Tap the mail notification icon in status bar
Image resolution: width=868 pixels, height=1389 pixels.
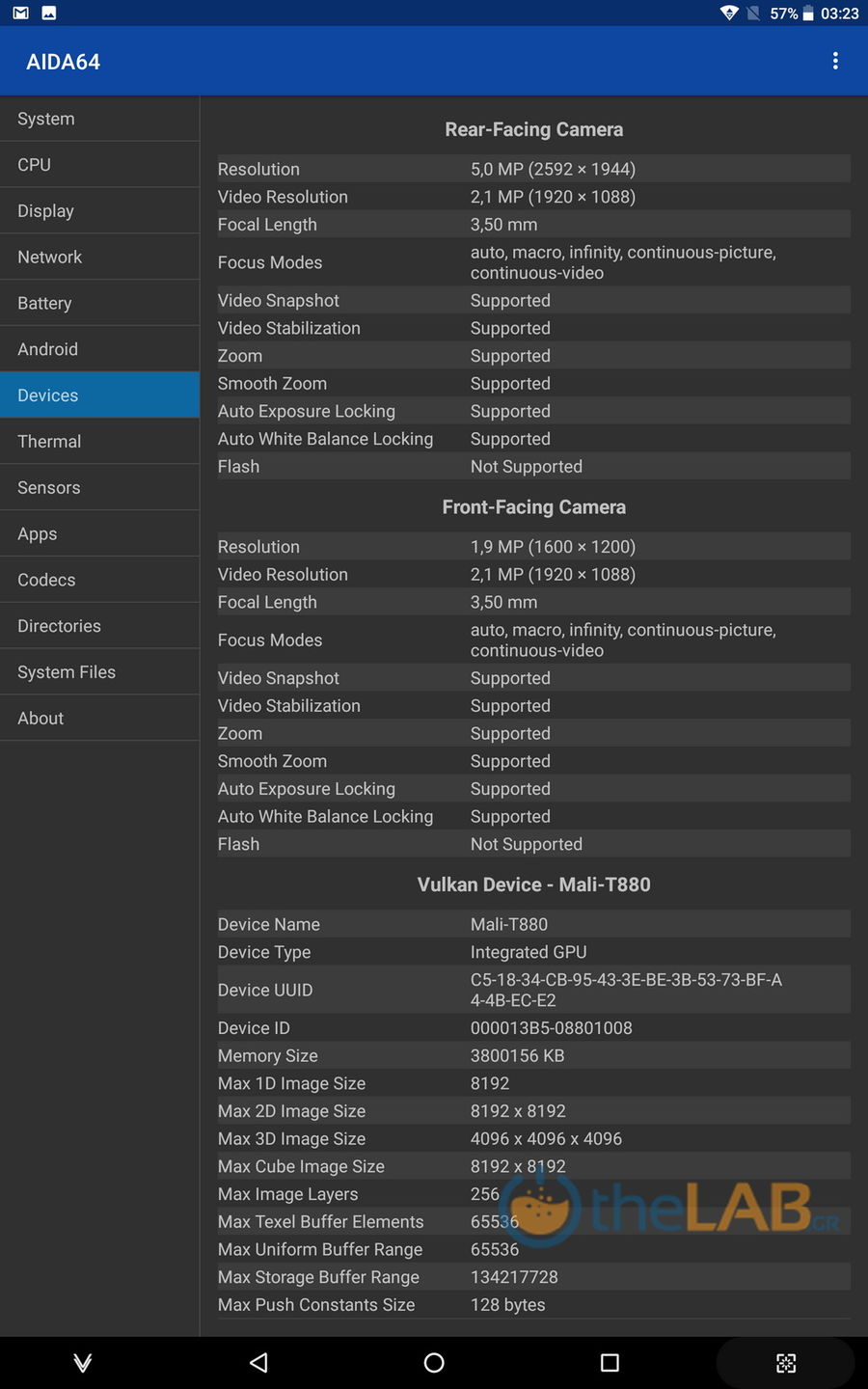(20, 14)
